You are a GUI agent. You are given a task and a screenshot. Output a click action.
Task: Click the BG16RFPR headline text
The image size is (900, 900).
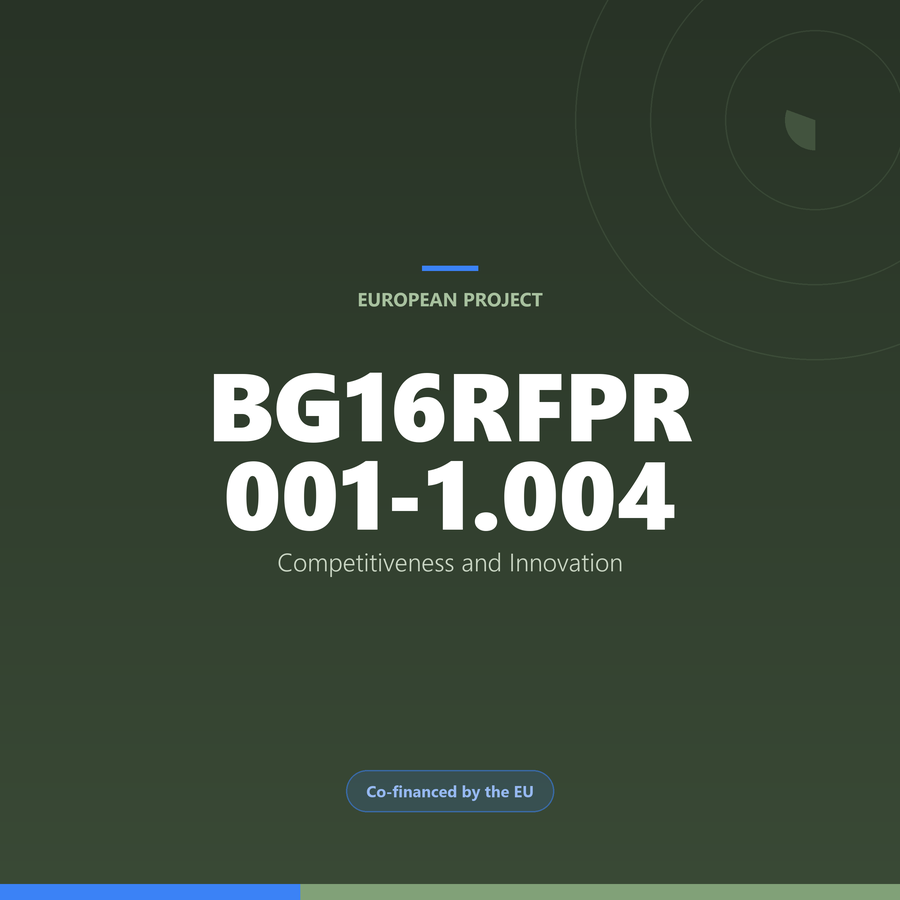pos(452,408)
